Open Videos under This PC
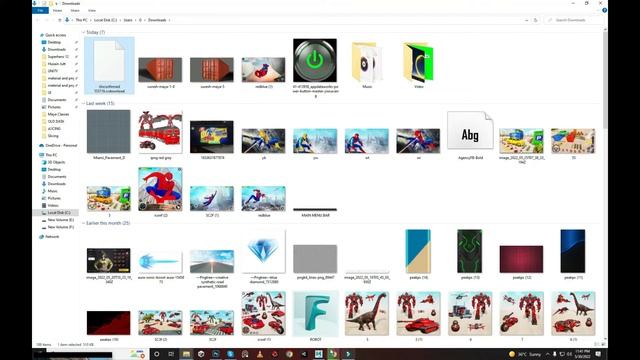Image resolution: width=640 pixels, height=360 pixels. (x=53, y=206)
